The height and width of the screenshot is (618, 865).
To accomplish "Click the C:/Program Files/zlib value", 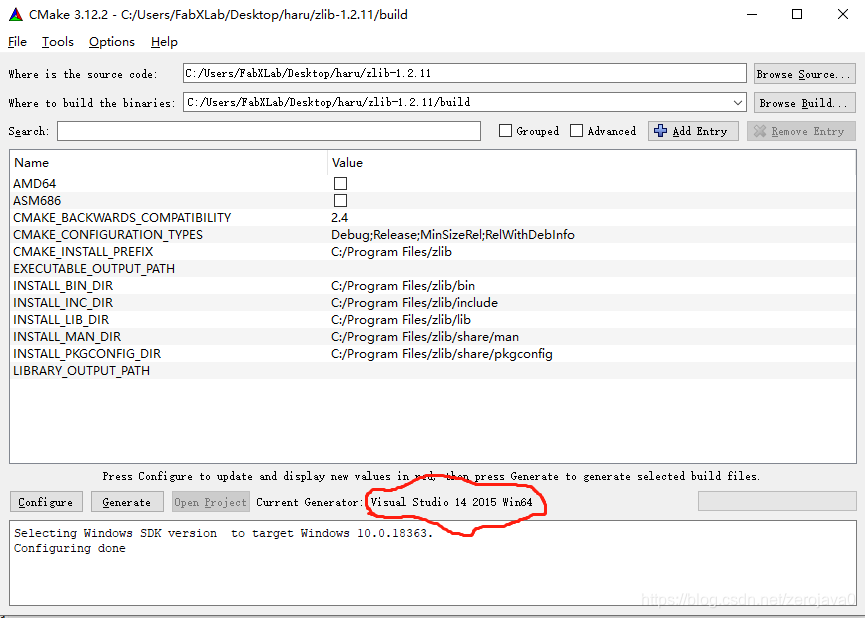I will [x=391, y=252].
